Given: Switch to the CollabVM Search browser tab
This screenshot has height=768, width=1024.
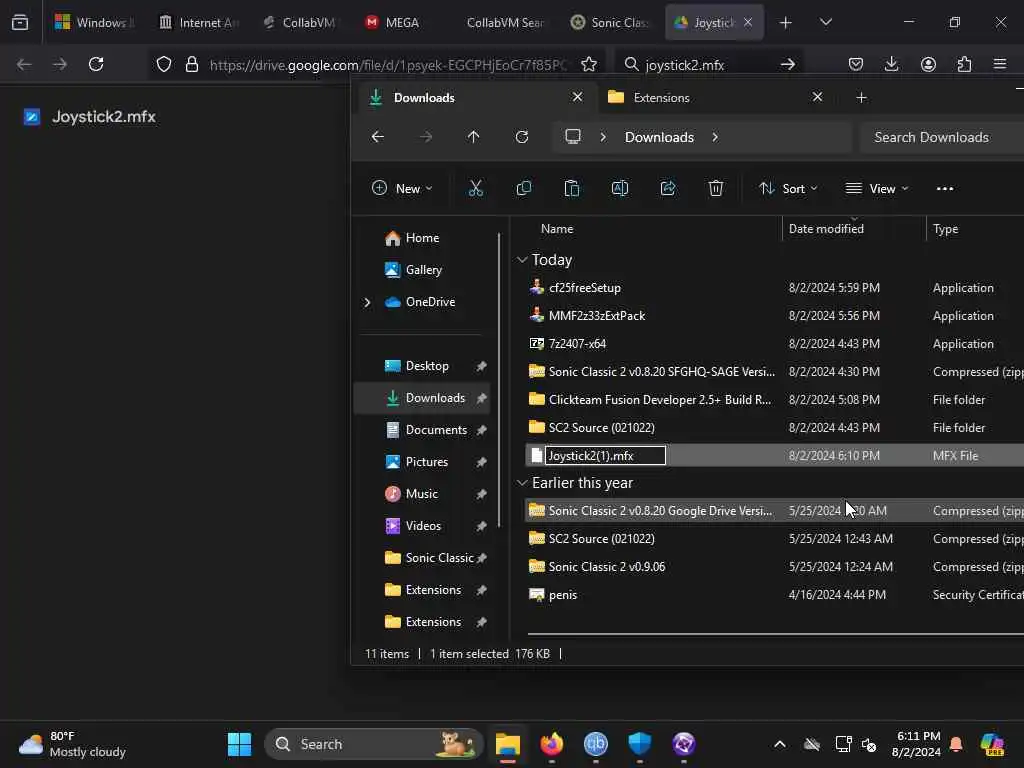Looking at the screenshot, I should pos(505,22).
